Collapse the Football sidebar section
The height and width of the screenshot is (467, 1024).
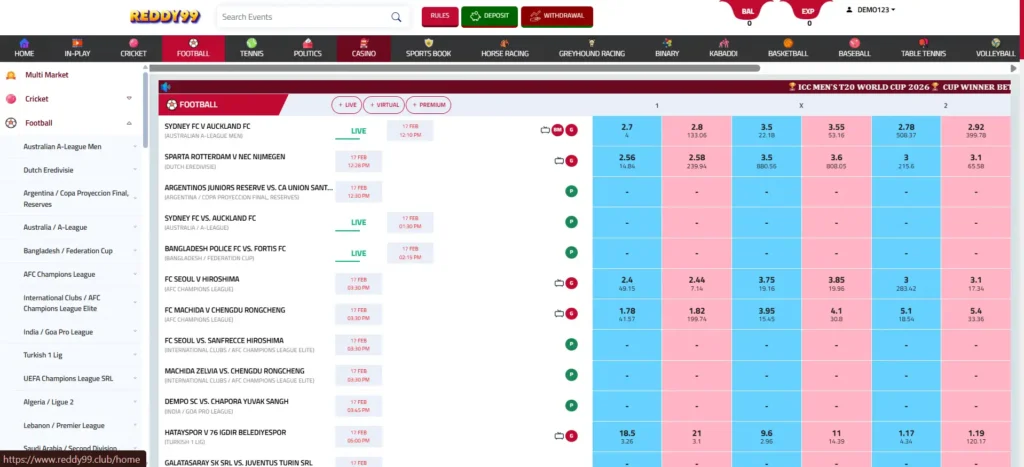point(129,123)
